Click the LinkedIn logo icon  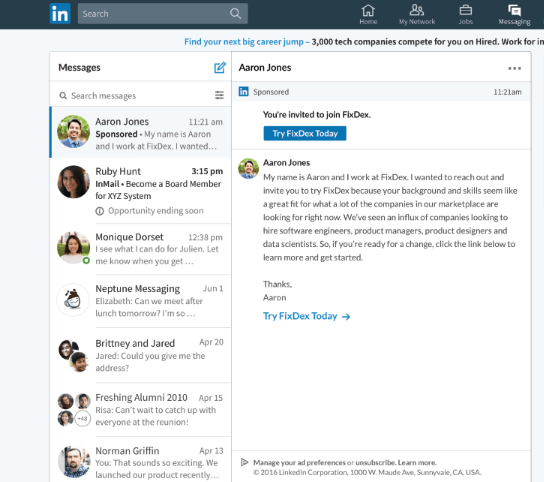[x=60, y=14]
